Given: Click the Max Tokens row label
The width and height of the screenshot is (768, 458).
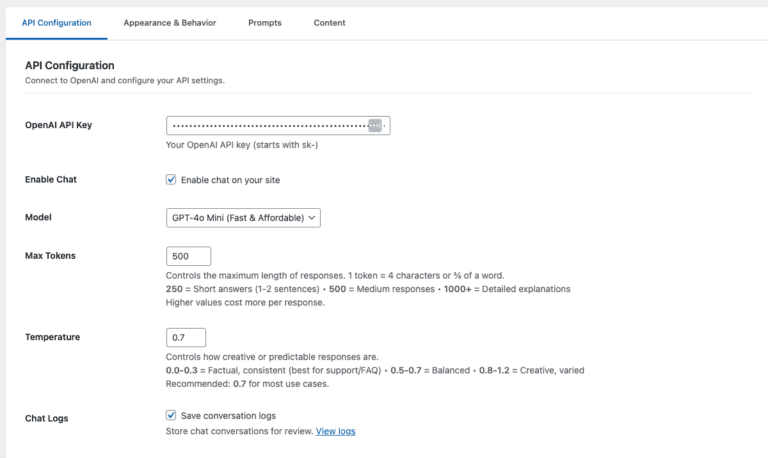Looking at the screenshot, I should tap(50, 256).
